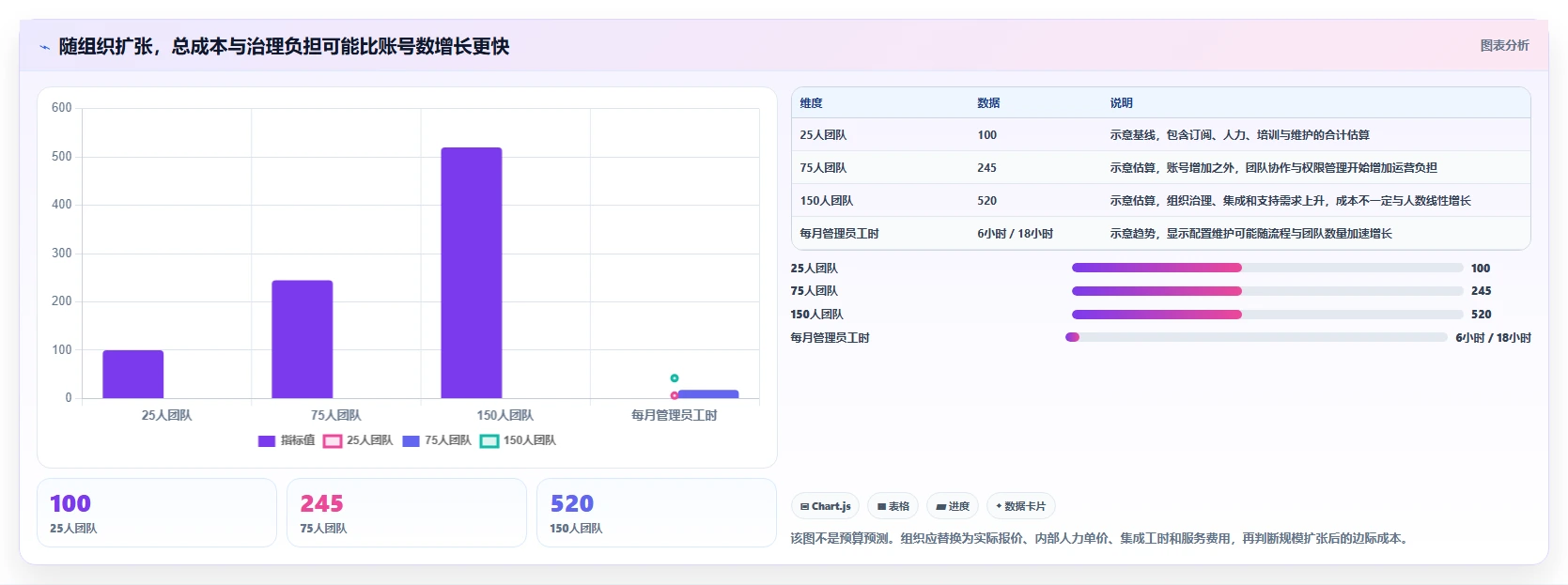Click the 维度 column header
This screenshot has height=585, width=1568.
812,103
